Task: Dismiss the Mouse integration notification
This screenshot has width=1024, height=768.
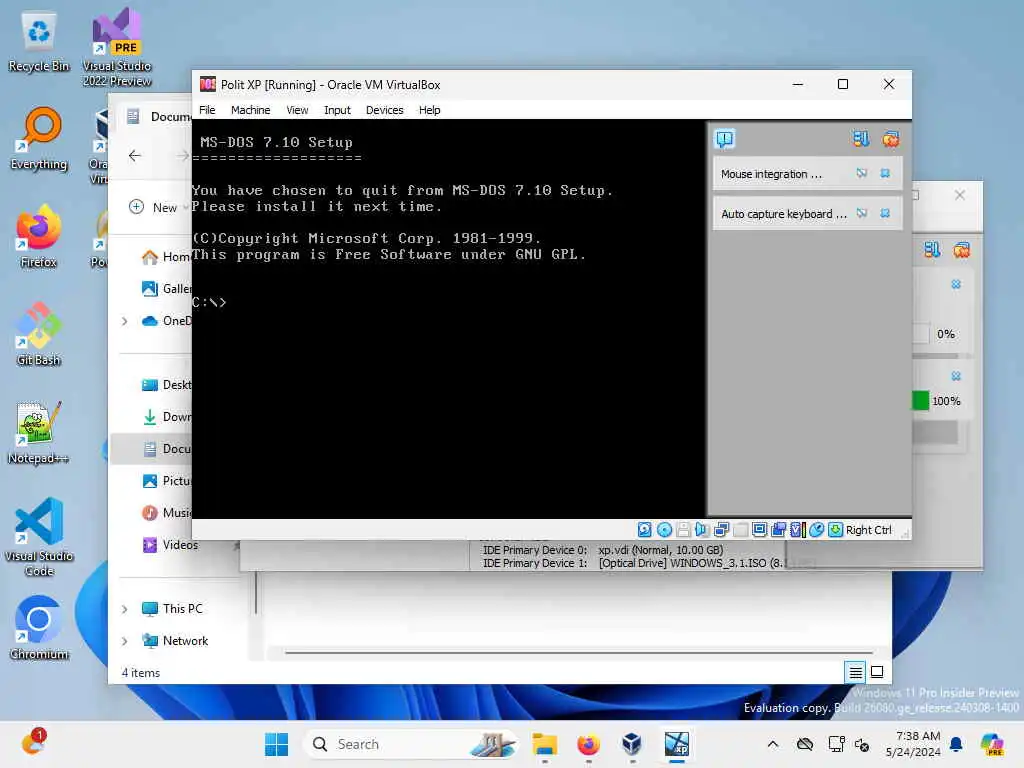Action: [885, 173]
